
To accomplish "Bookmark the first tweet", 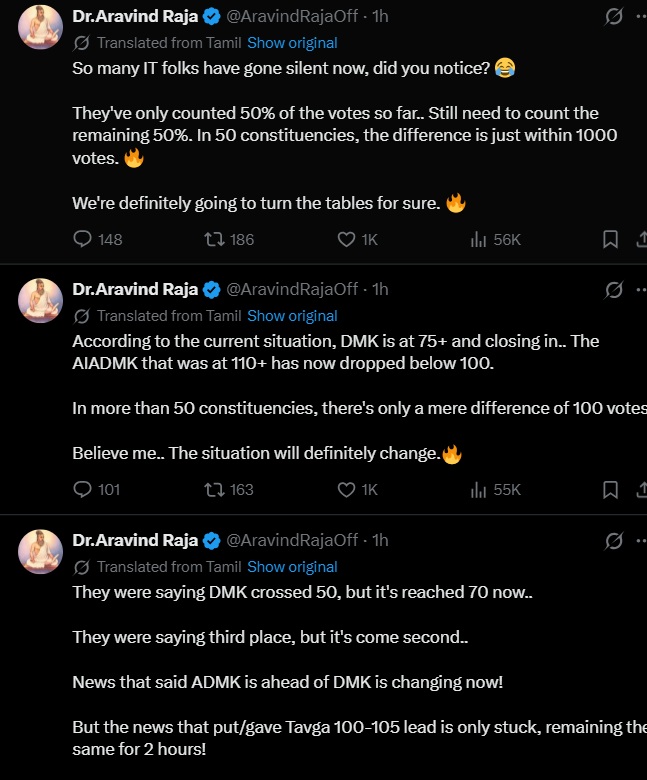I will [x=610, y=239].
